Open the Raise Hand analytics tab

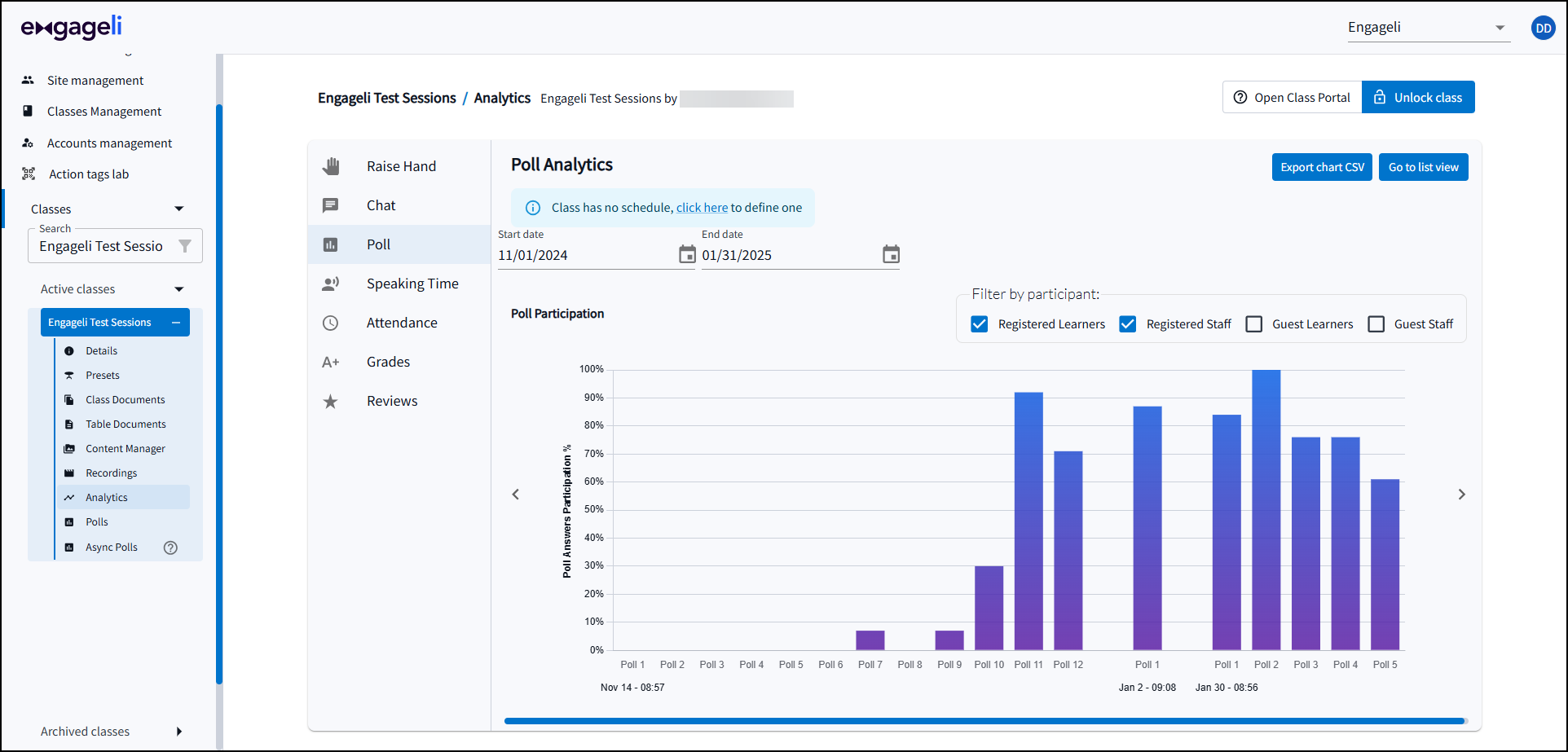[x=399, y=166]
